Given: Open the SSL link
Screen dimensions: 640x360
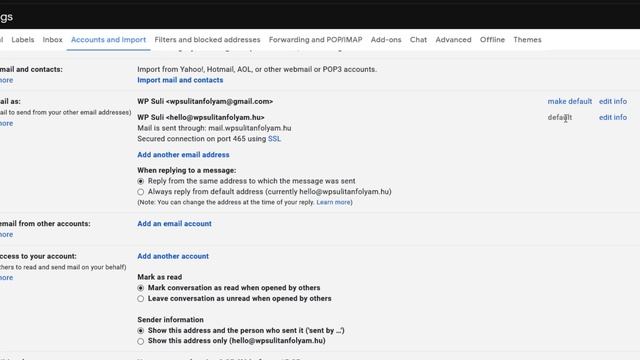Looking at the screenshot, I should point(274,139).
